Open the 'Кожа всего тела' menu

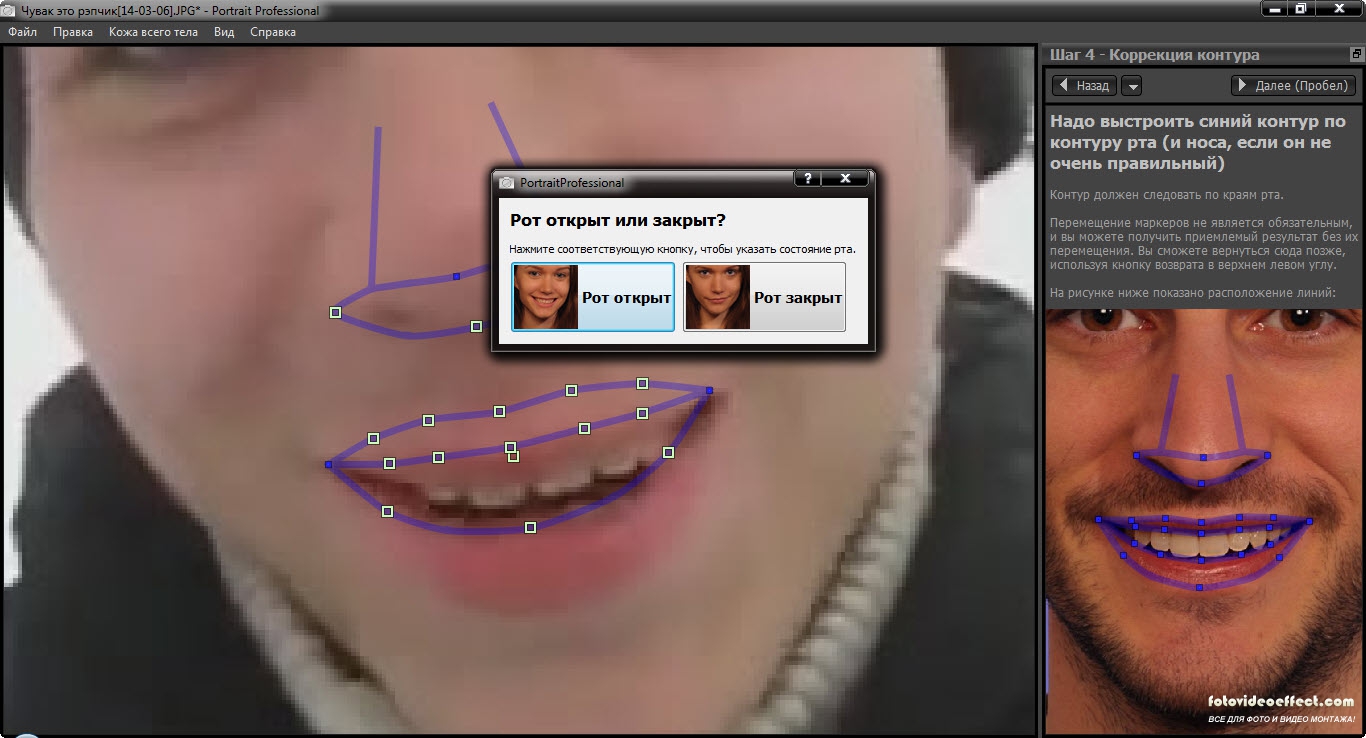pyautogui.click(x=153, y=32)
